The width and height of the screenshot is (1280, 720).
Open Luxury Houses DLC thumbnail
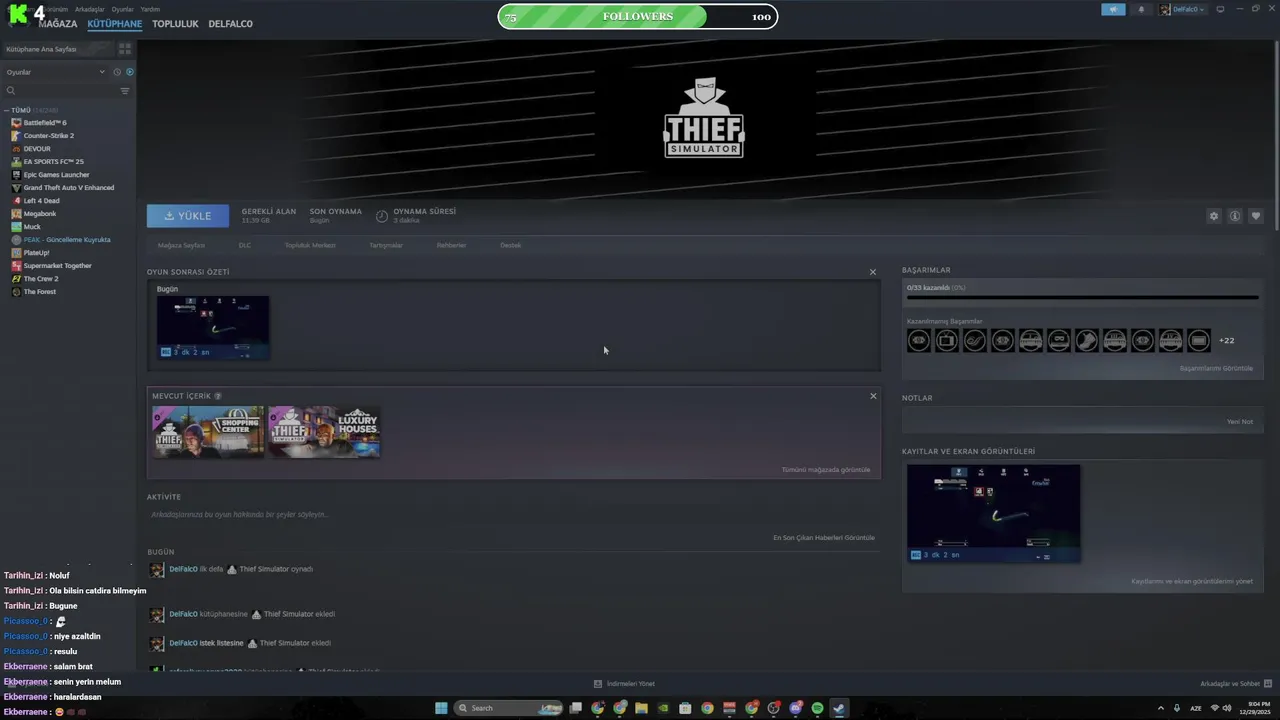click(324, 431)
